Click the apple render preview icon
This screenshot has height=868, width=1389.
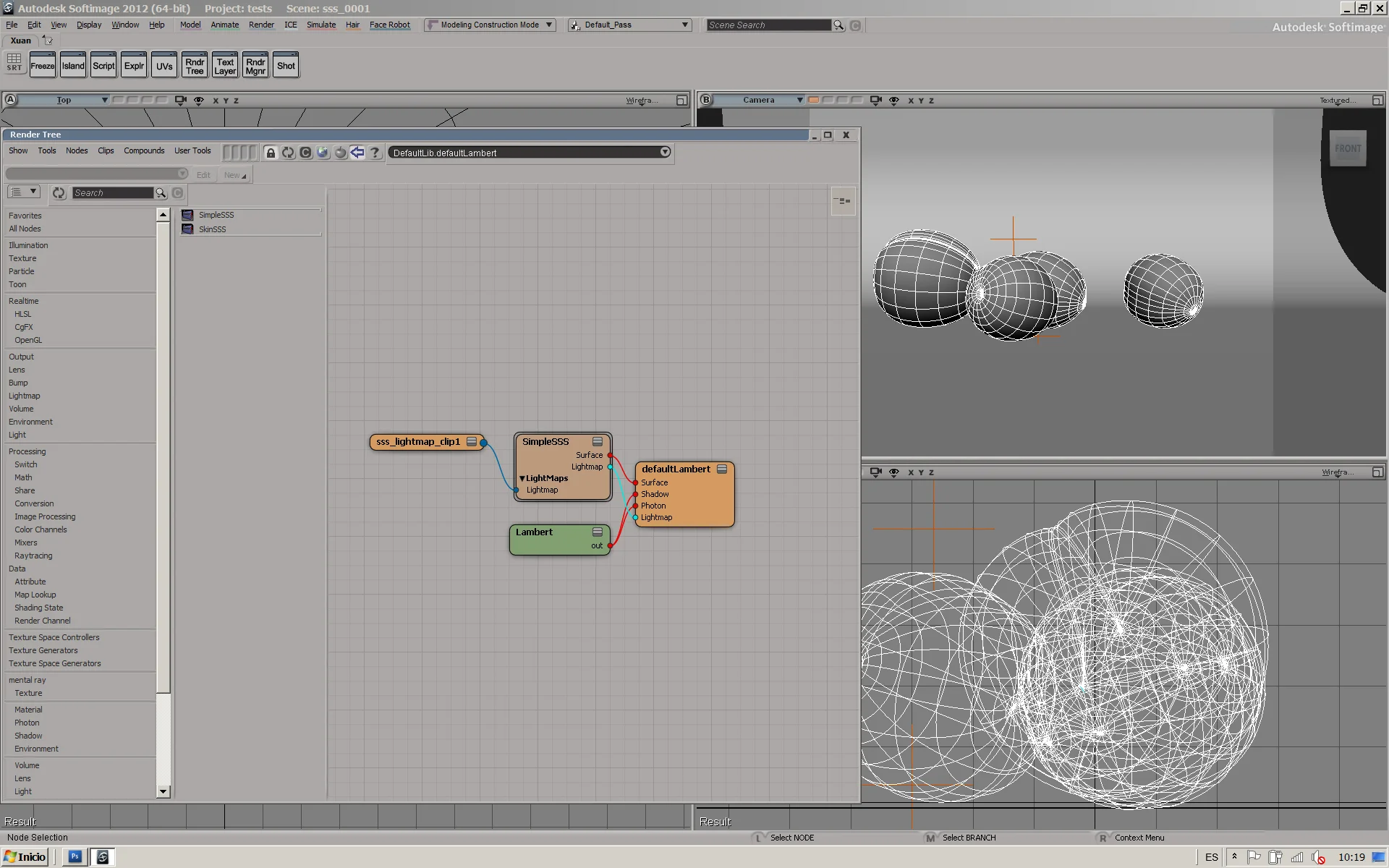coord(340,153)
